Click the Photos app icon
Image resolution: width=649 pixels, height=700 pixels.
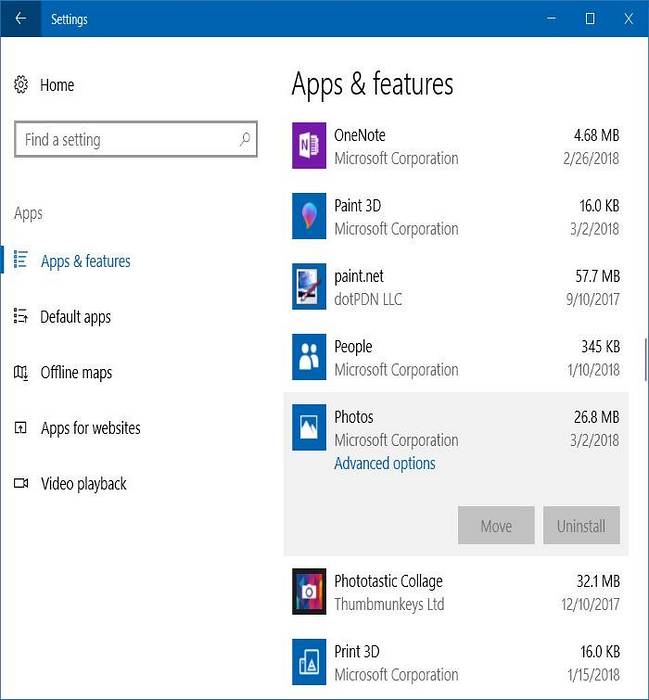pos(309,428)
